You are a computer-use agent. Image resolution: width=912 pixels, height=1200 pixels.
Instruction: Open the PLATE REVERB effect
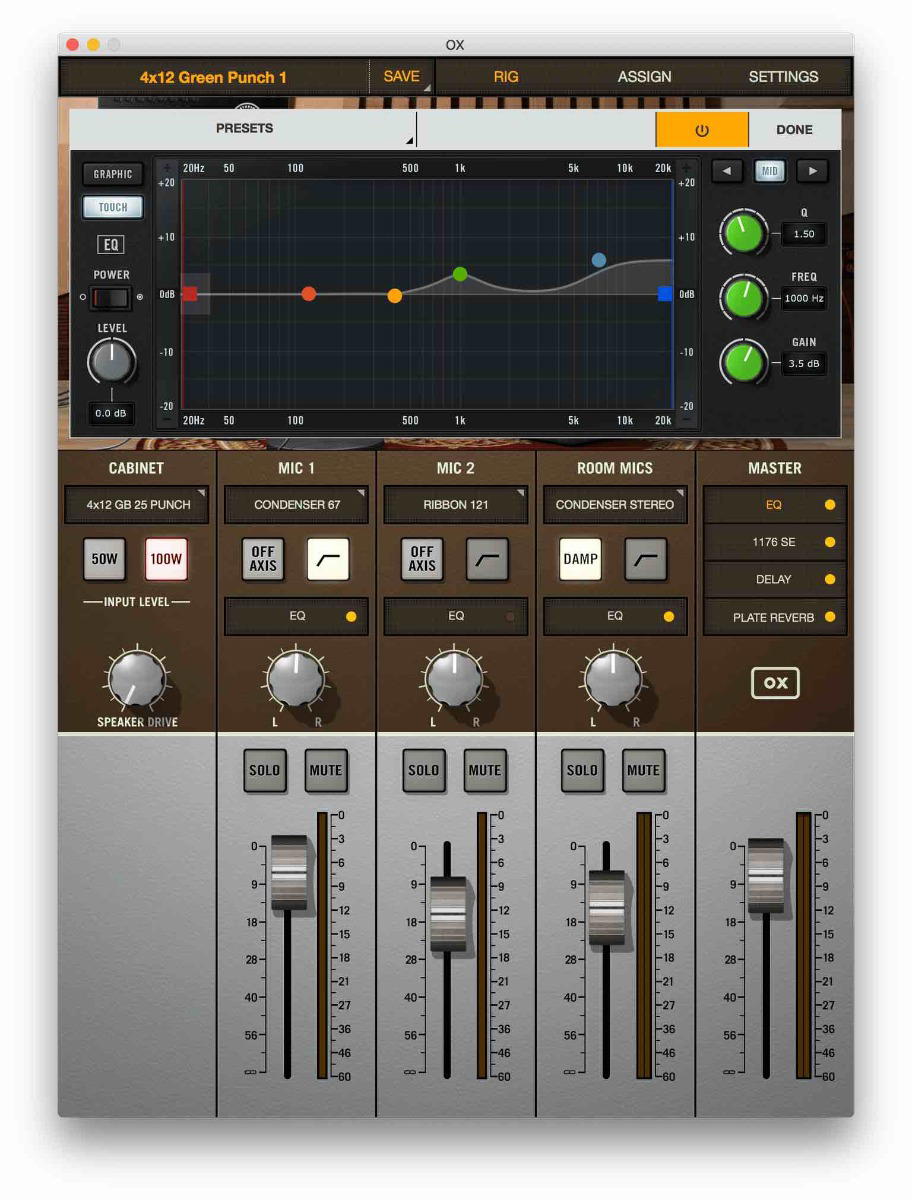click(775, 617)
